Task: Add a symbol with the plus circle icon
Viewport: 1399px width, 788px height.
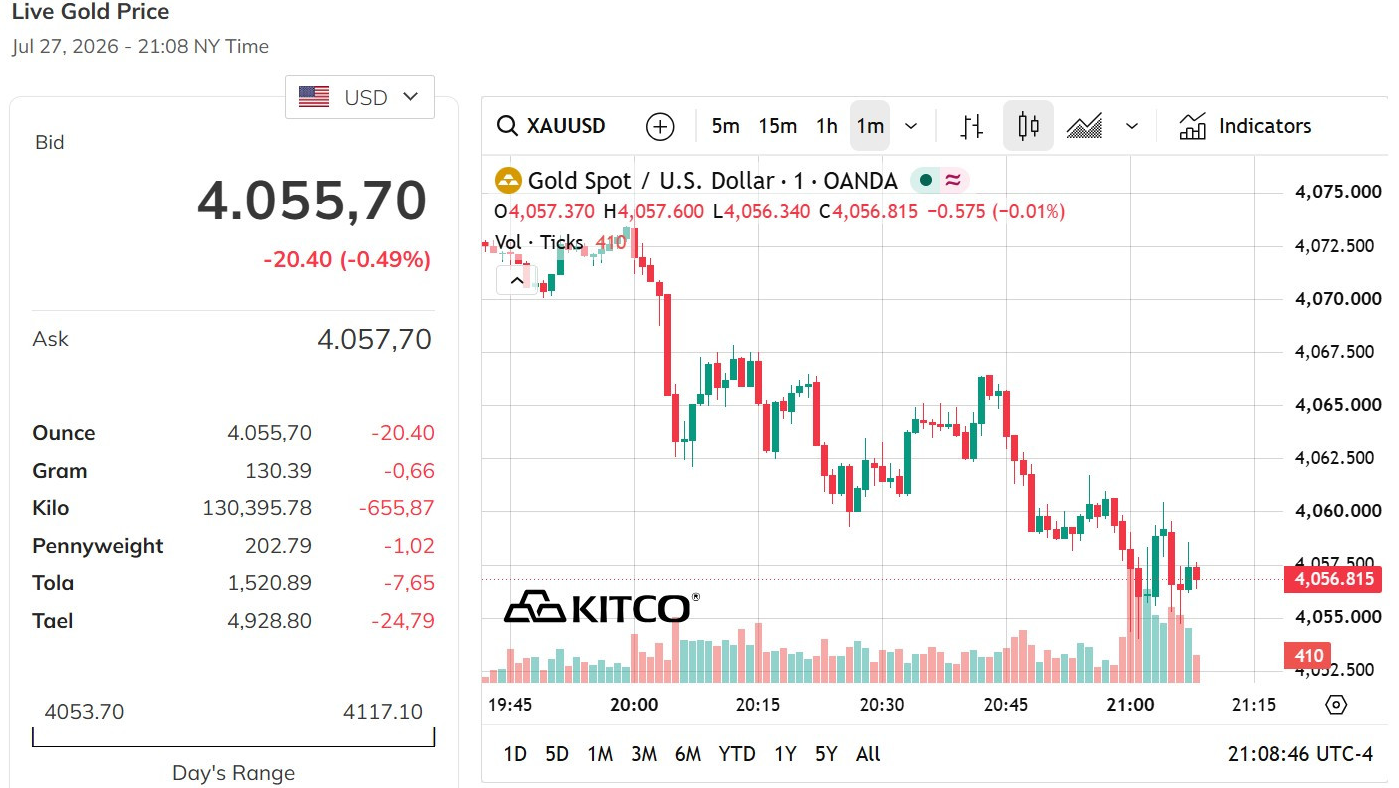Action: click(x=660, y=126)
